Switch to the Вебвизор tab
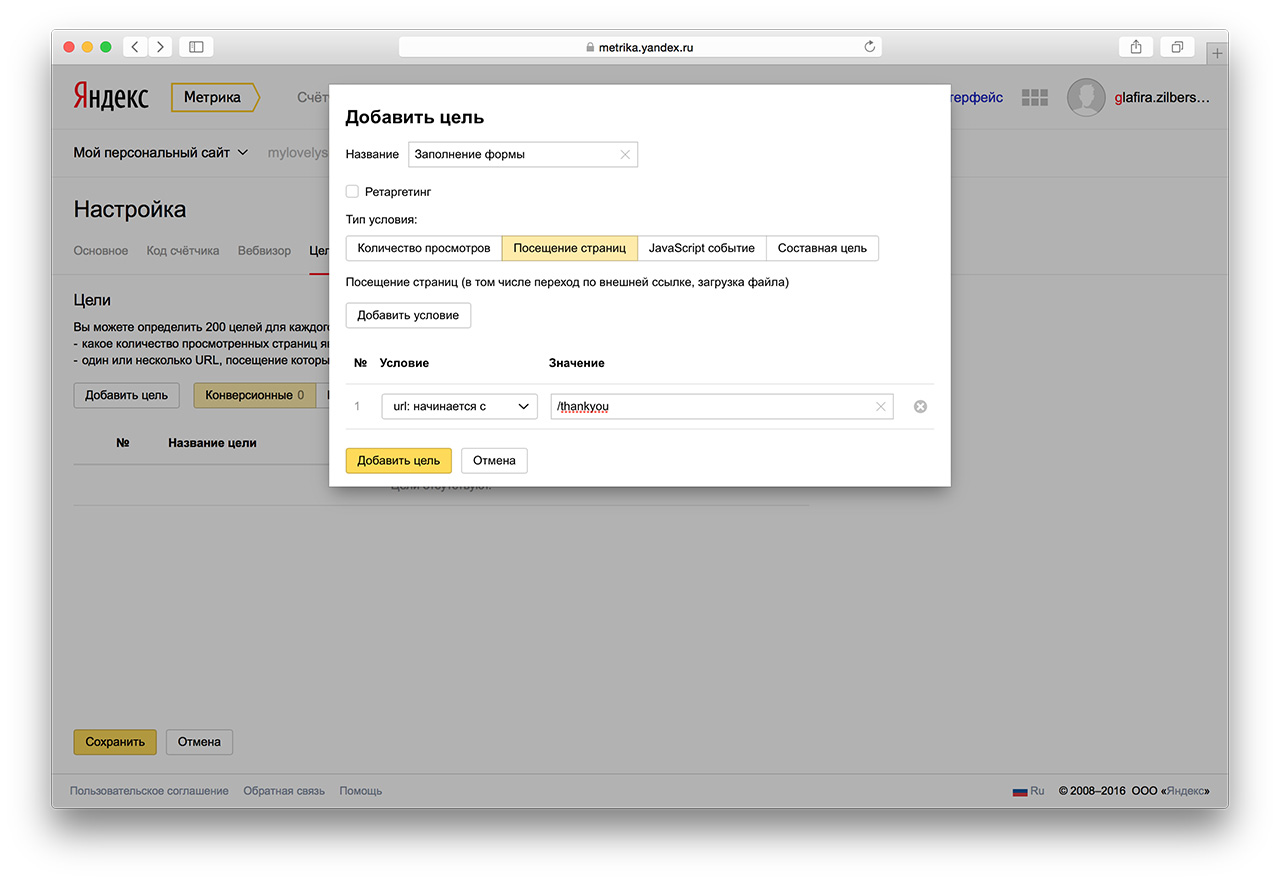 click(264, 250)
